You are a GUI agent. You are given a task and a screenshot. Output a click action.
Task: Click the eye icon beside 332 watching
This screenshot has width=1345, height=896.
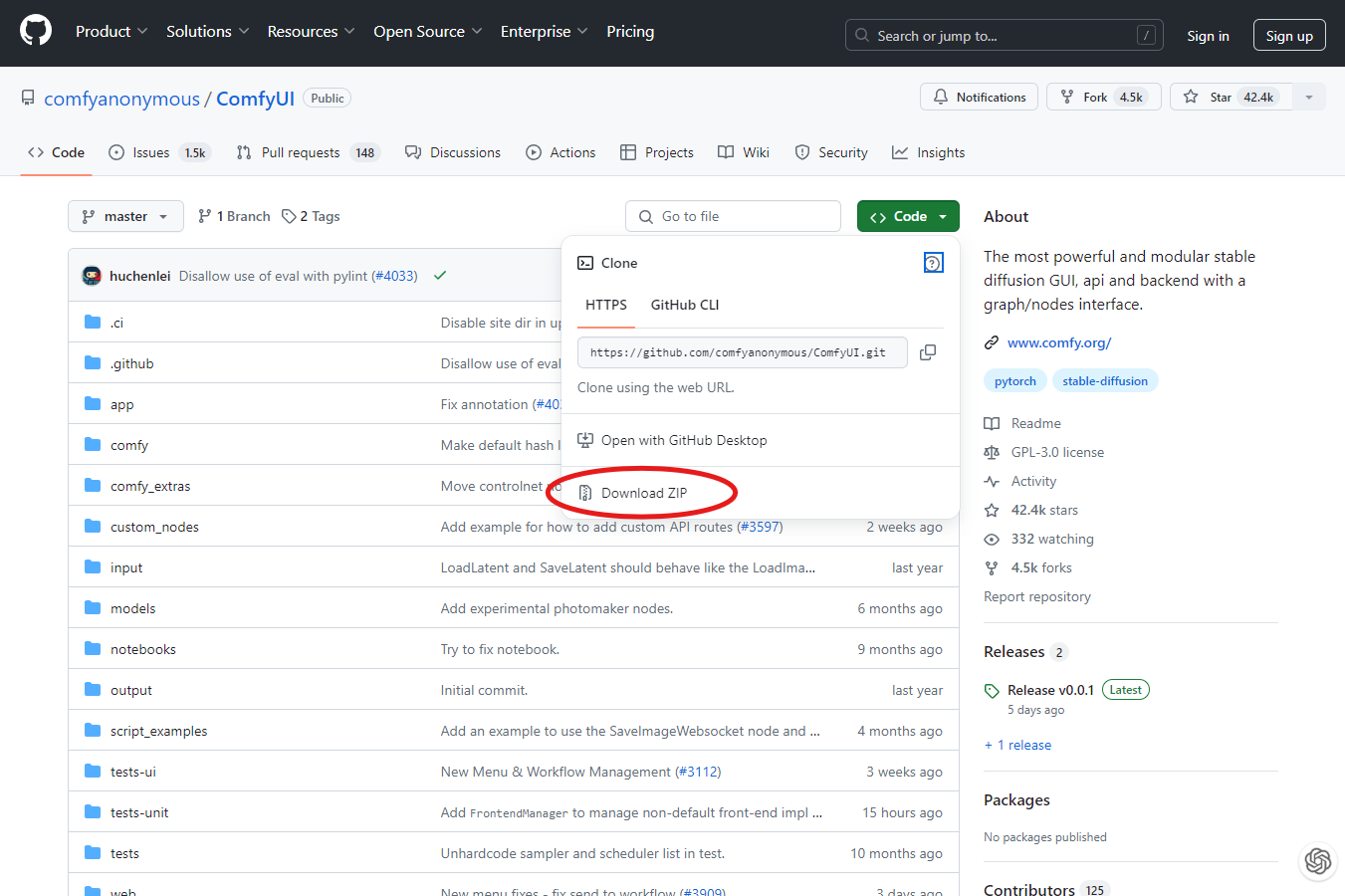(992, 539)
